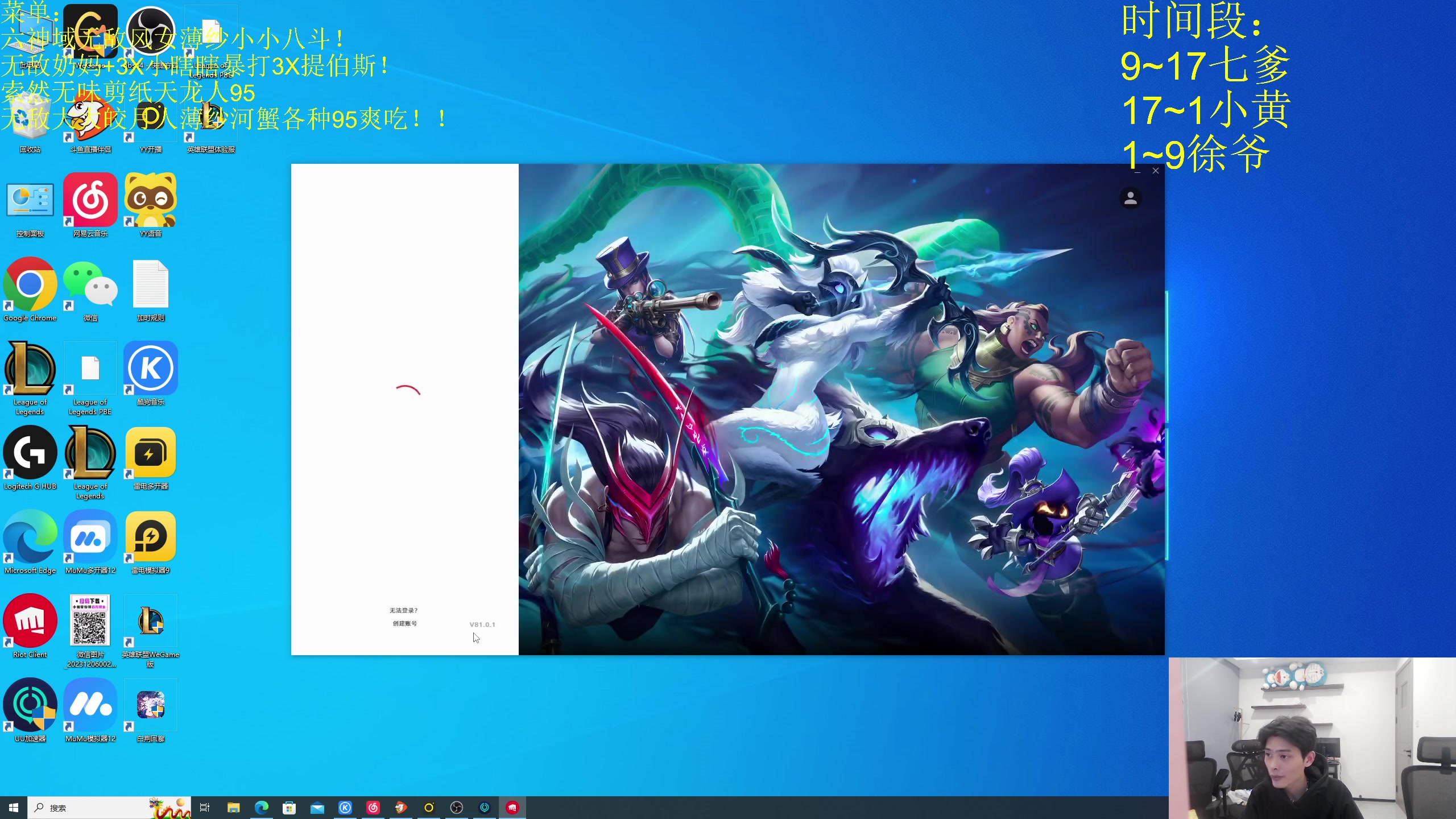Select the 雷电模拟器9 desktop icon
Image resolution: width=1456 pixels, height=819 pixels.
coord(151,543)
